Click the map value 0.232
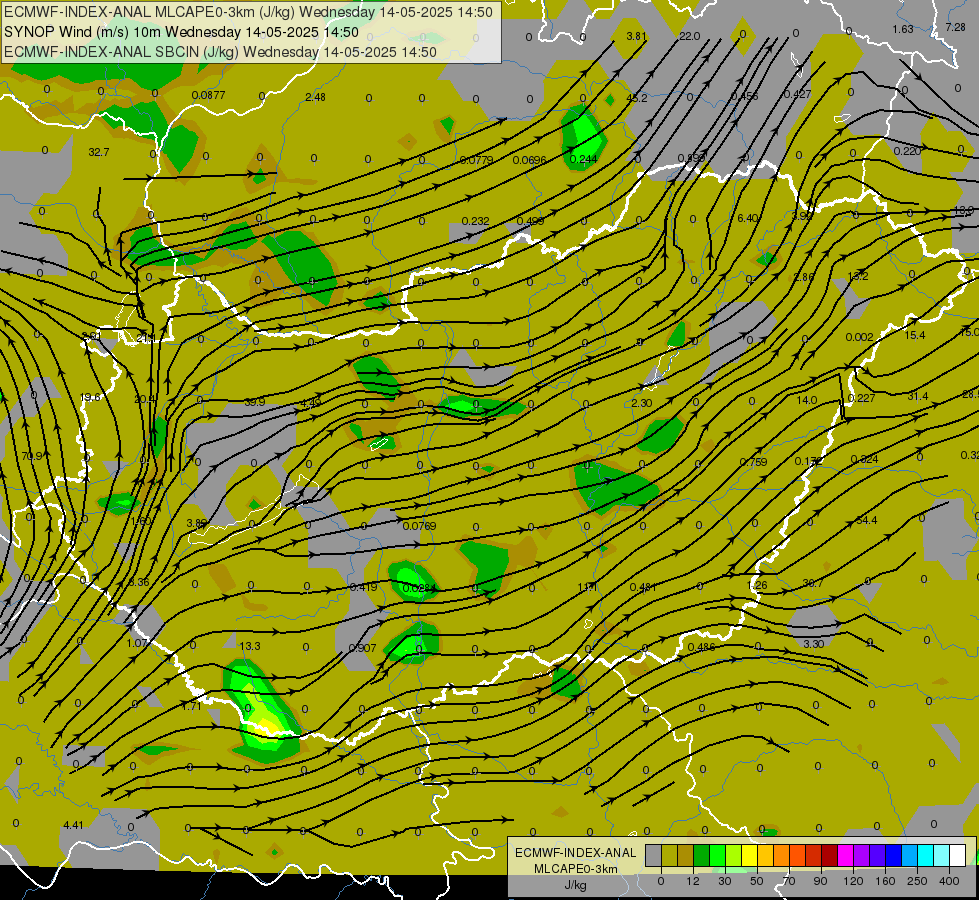The height and width of the screenshot is (900, 979). [x=476, y=221]
